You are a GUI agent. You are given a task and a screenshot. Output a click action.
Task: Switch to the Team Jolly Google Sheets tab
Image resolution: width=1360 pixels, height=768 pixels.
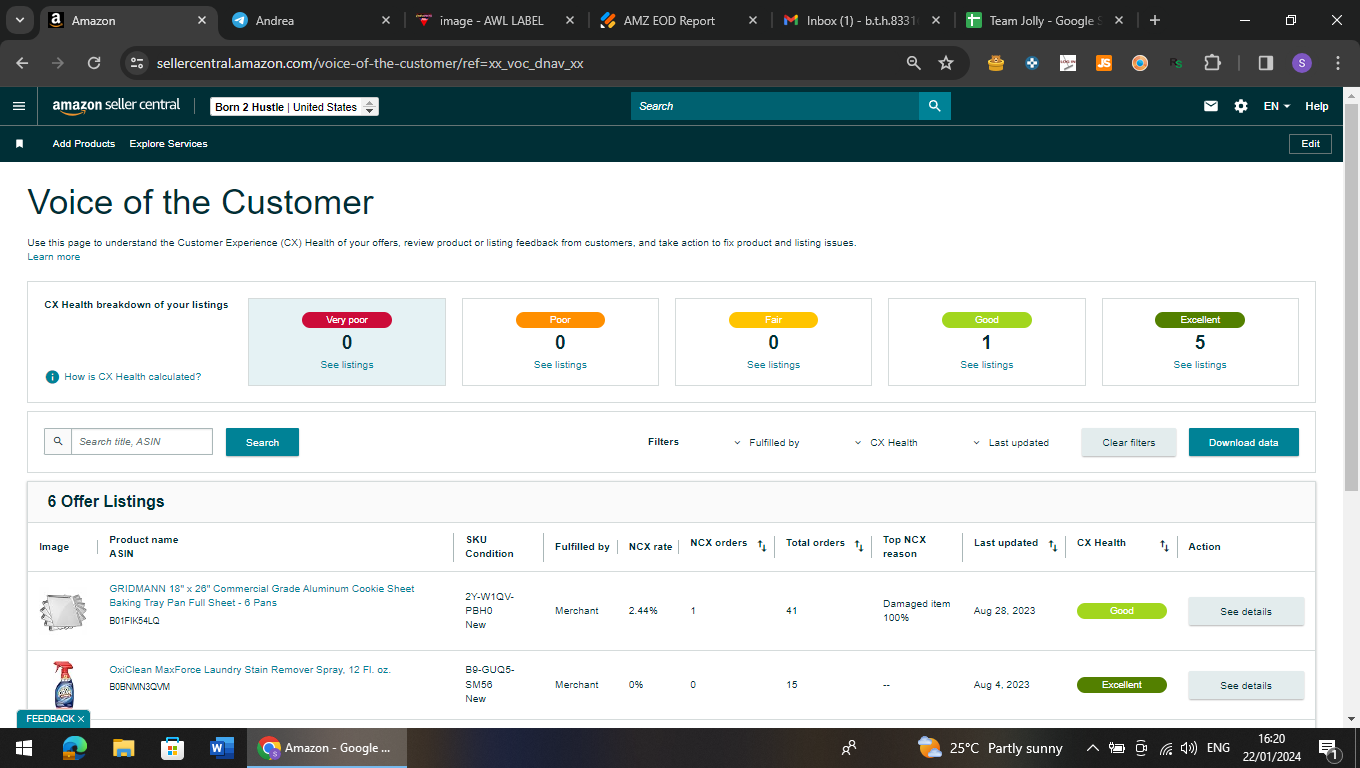point(1046,20)
